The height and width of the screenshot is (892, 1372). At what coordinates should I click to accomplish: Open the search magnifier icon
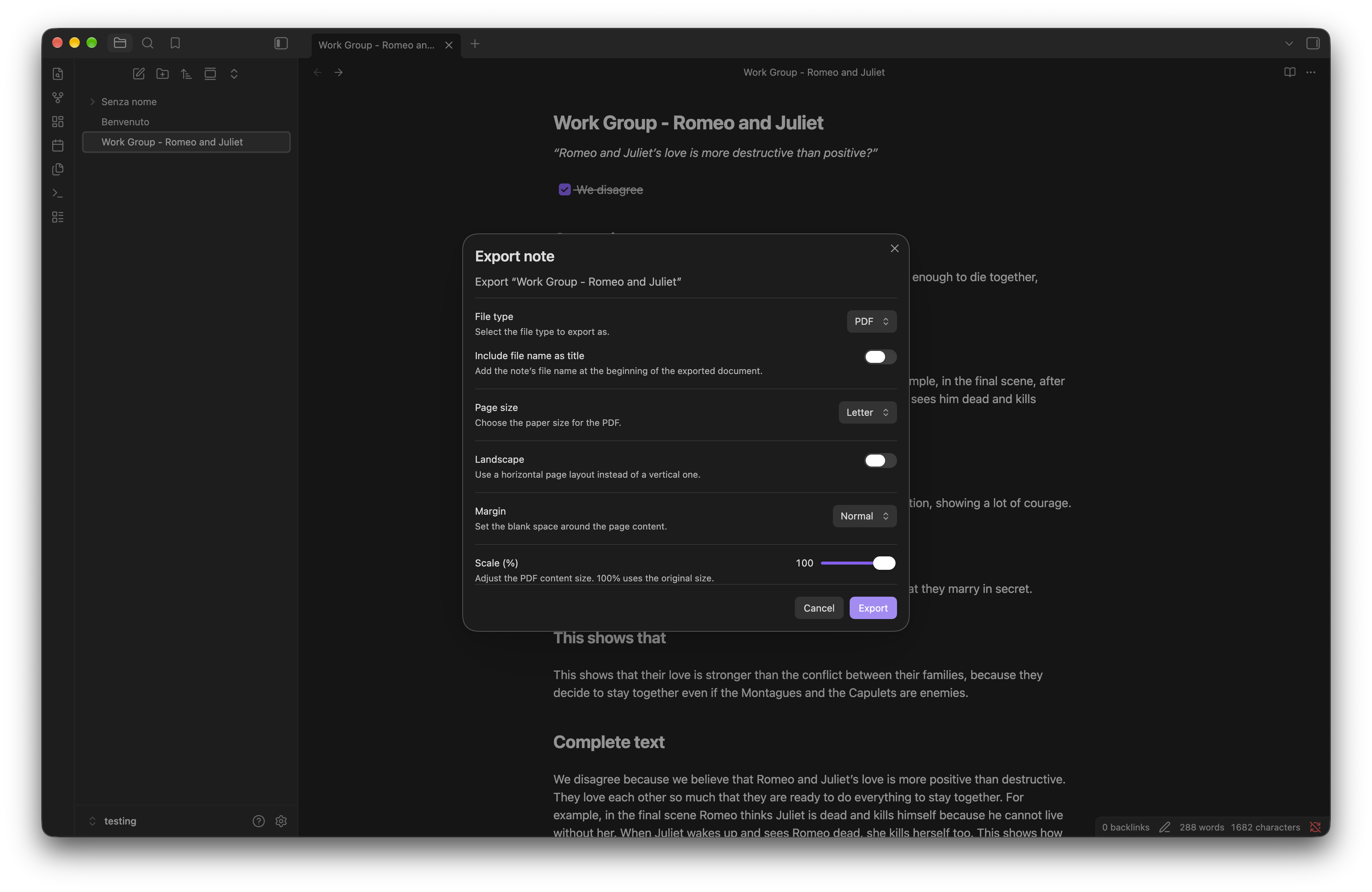click(x=148, y=43)
